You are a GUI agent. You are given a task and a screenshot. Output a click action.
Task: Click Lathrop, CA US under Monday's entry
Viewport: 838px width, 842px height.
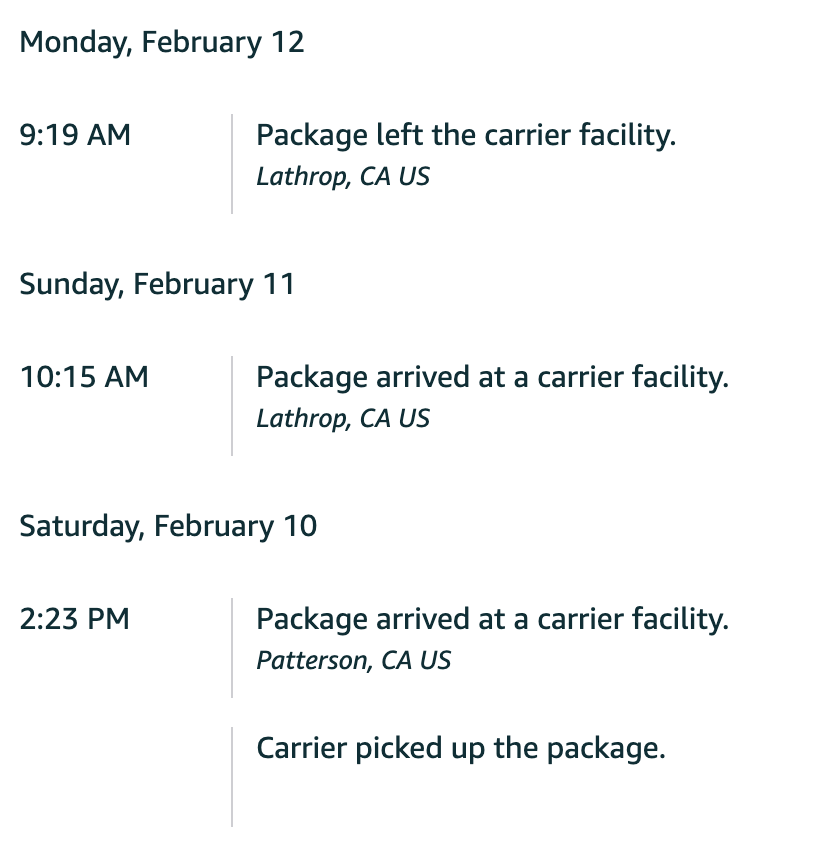[343, 177]
